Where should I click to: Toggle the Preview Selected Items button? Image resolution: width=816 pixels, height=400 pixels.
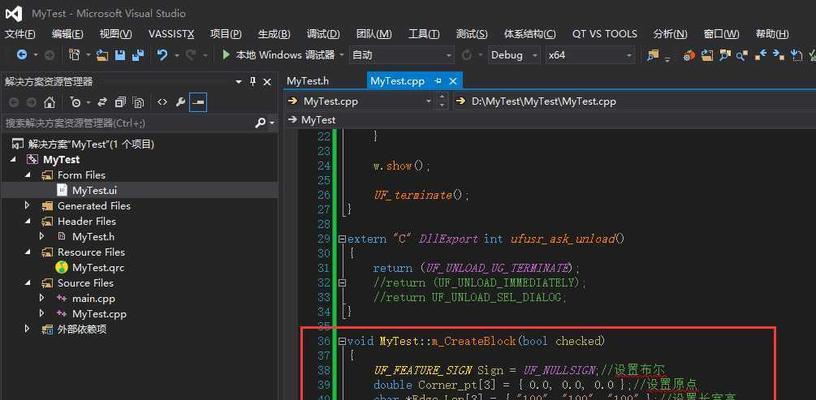[x=198, y=102]
